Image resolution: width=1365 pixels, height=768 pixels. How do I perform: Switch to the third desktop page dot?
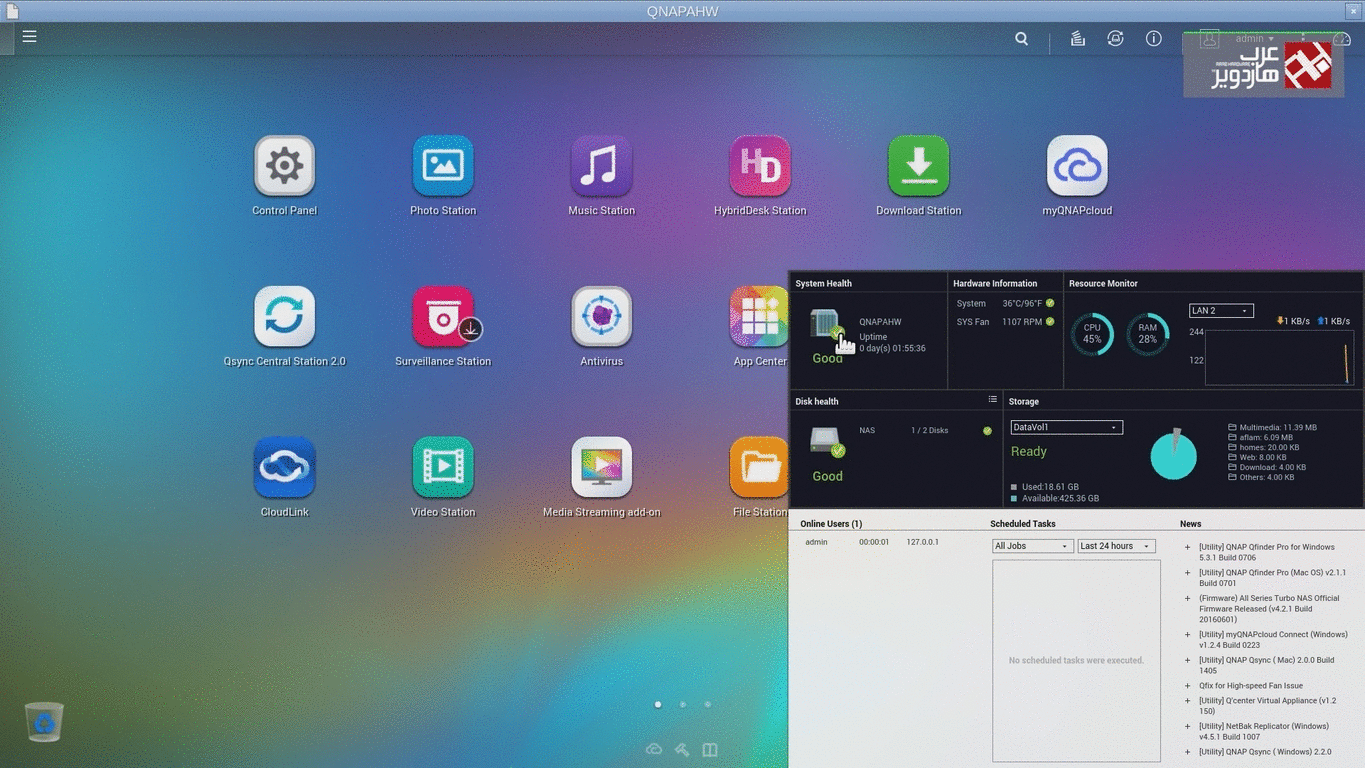pos(708,704)
